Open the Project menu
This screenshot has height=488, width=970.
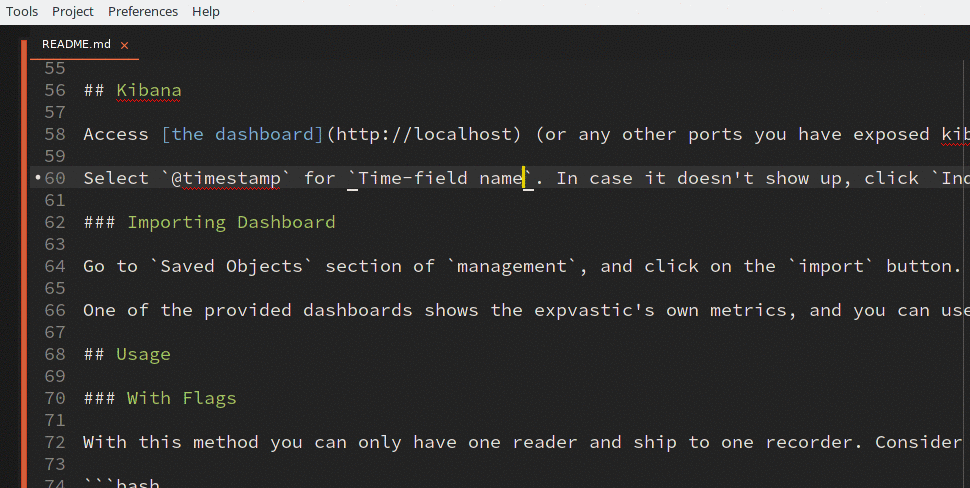tap(73, 11)
